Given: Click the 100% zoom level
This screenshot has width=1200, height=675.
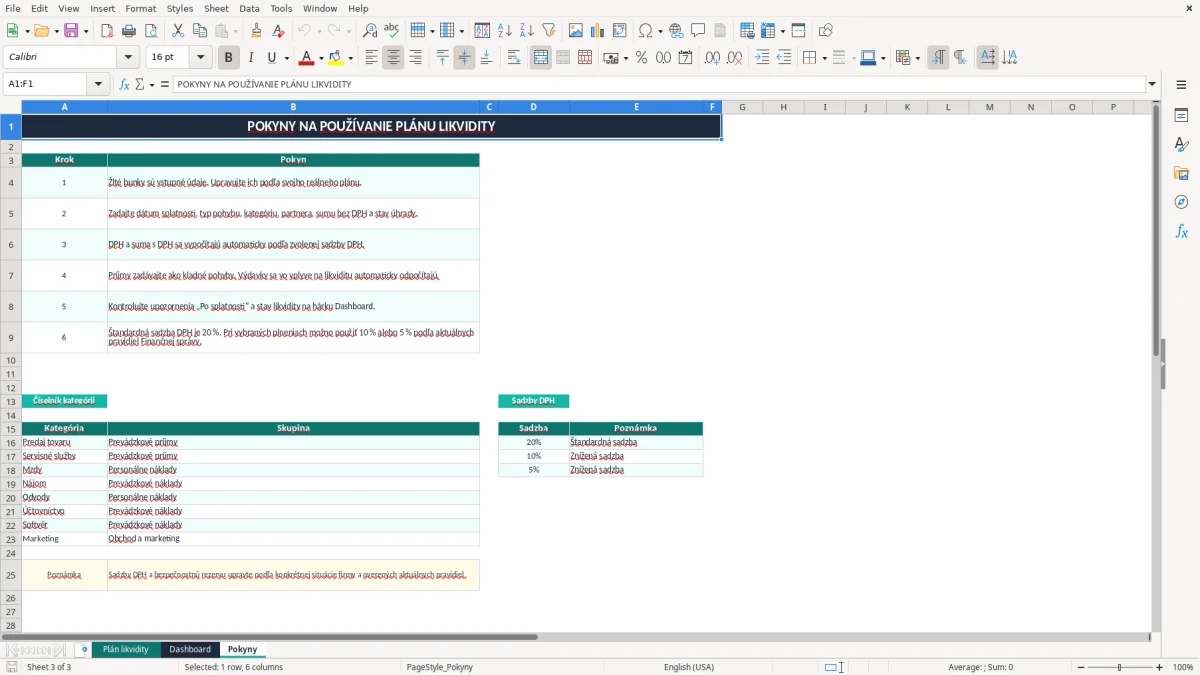Looking at the screenshot, I should pyautogui.click(x=1183, y=667).
